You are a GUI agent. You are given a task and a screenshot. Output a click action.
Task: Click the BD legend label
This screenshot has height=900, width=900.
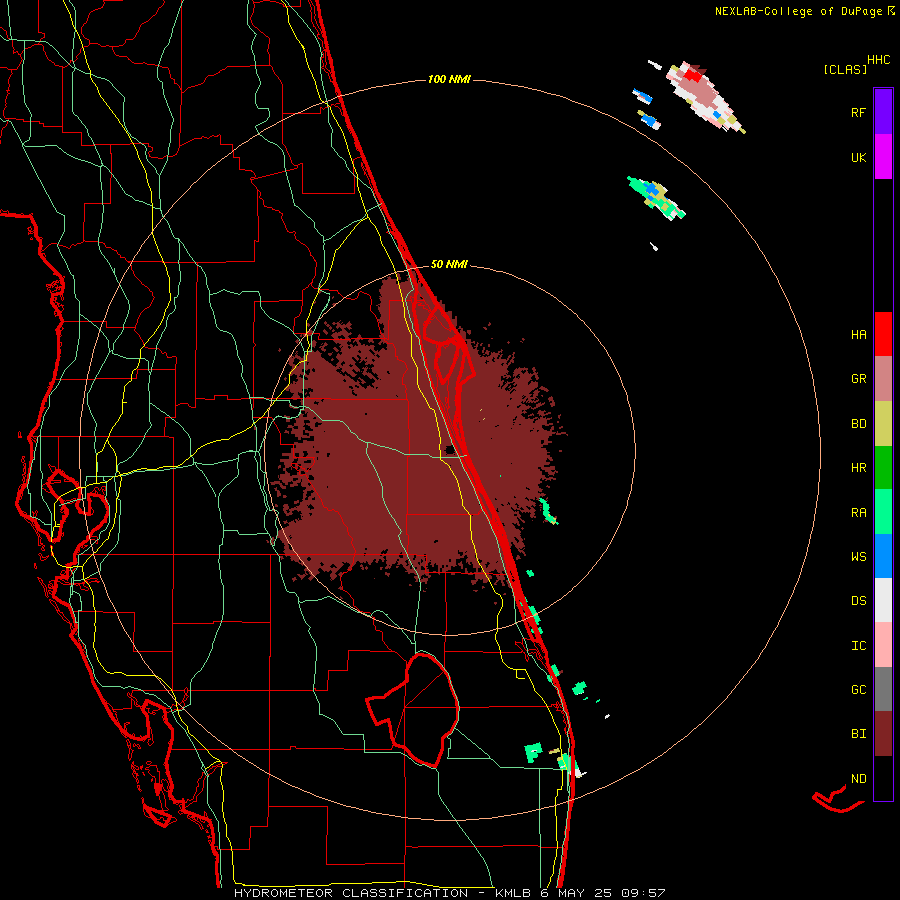coord(858,424)
